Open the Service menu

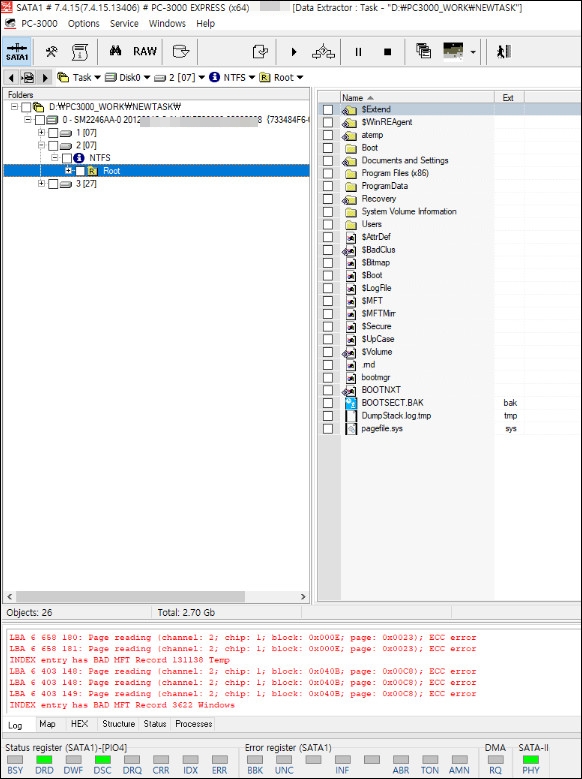point(124,23)
